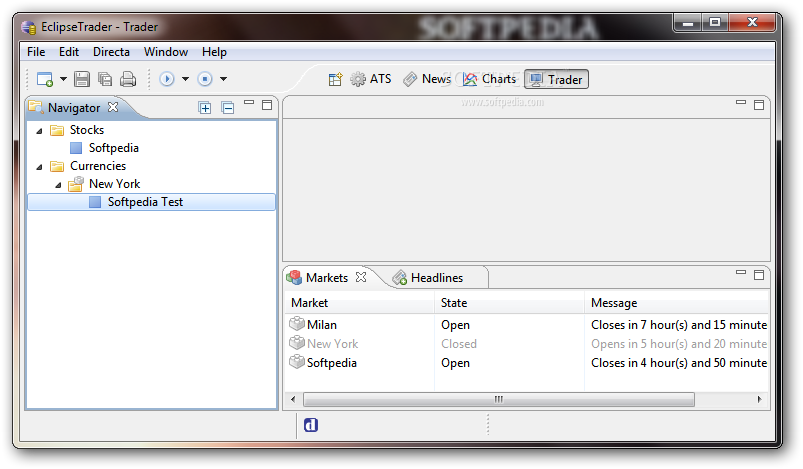Click message 'Closes in 4 hour(s) and 50 minute'
803x469 pixels.
click(679, 363)
